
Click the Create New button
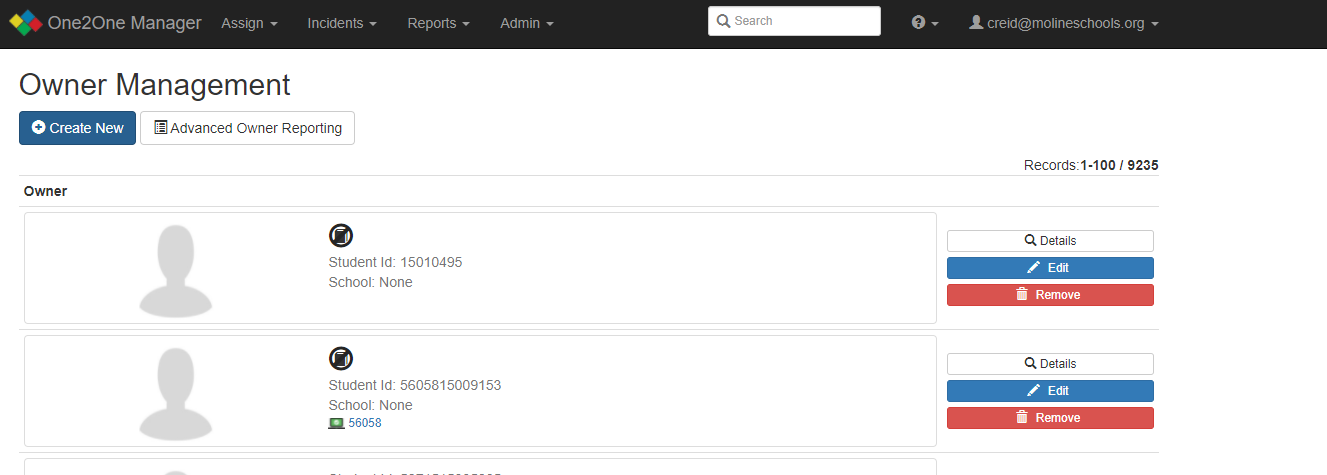(x=78, y=128)
